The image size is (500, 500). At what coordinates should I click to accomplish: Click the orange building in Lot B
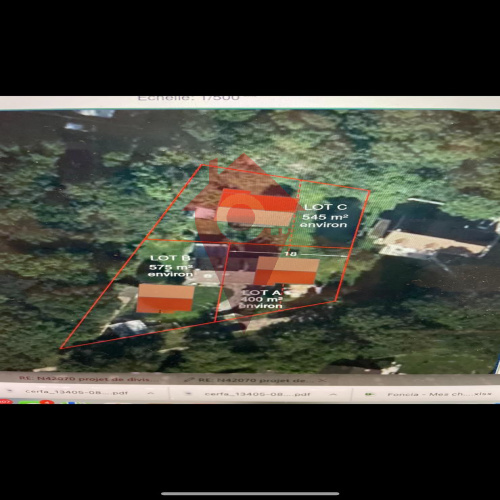pyautogui.click(x=166, y=298)
